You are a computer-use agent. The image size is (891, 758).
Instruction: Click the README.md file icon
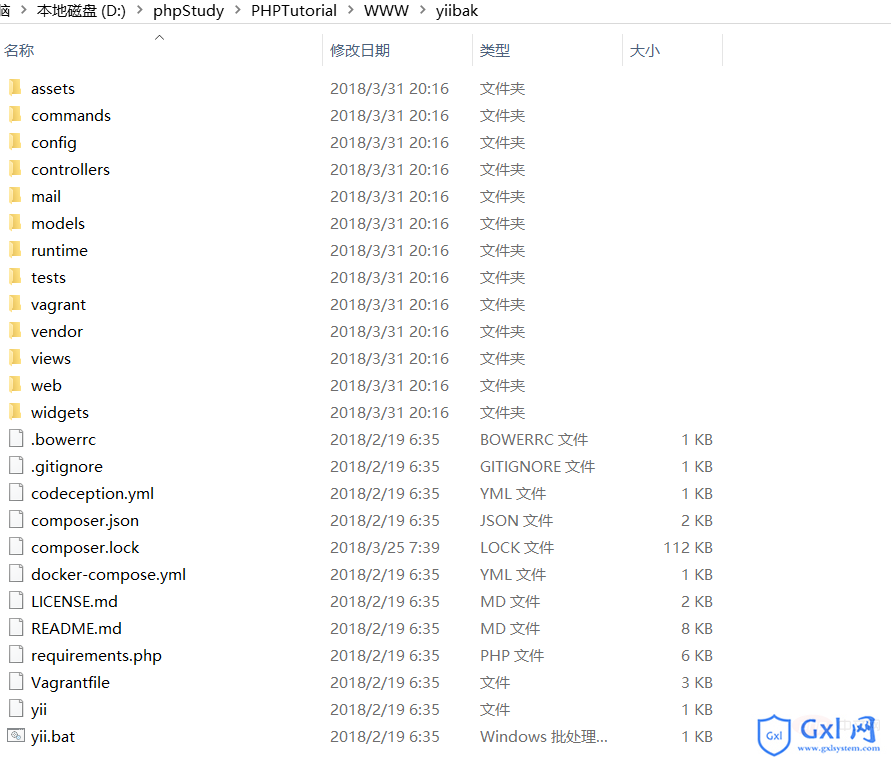coord(16,628)
